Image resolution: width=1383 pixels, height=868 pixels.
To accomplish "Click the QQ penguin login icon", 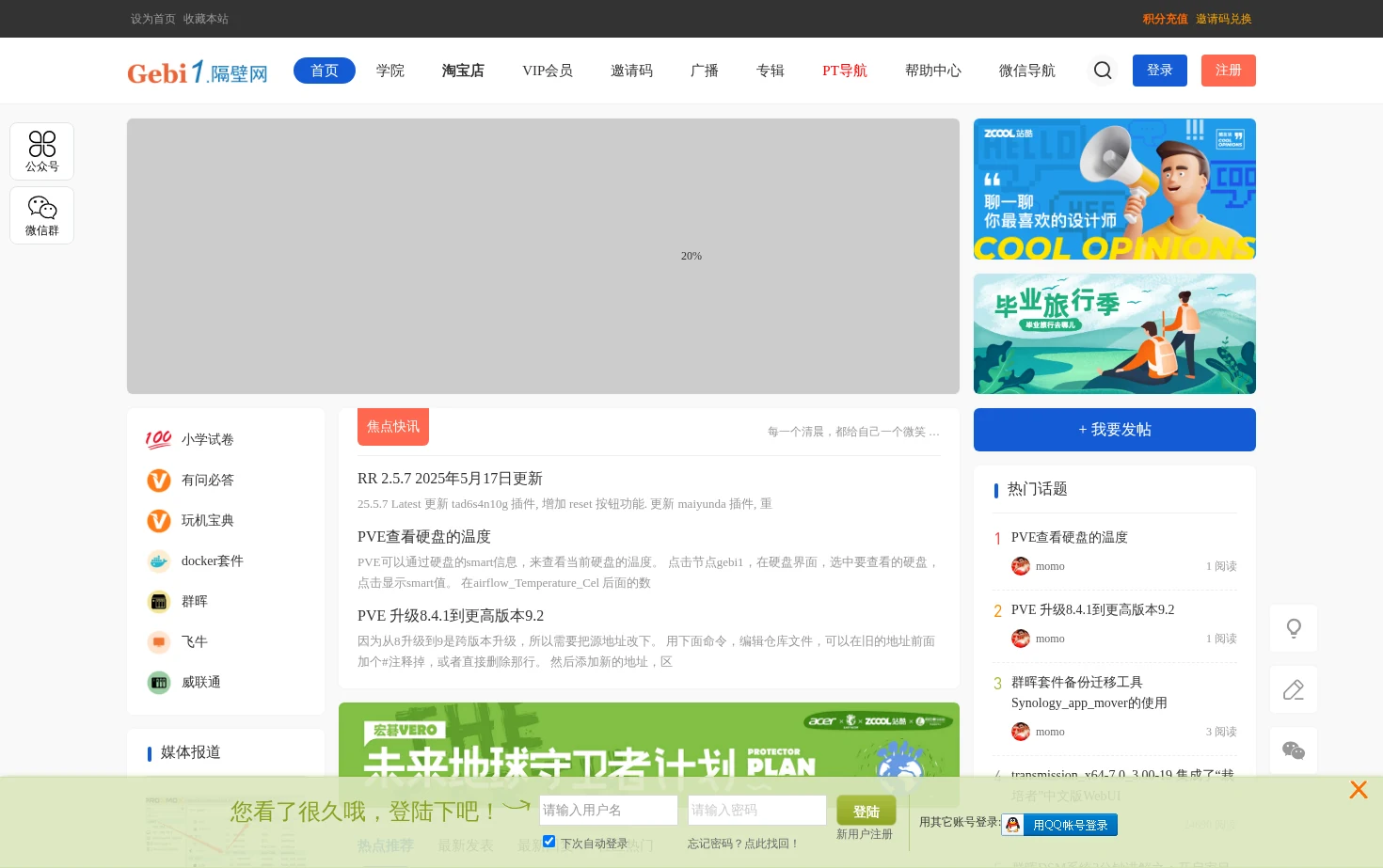I will click(x=1013, y=825).
